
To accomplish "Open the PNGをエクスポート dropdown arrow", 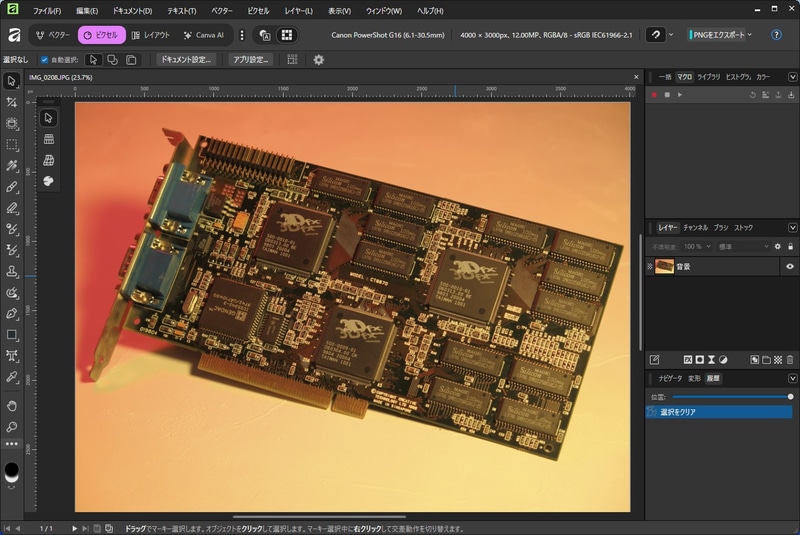I will (x=749, y=35).
